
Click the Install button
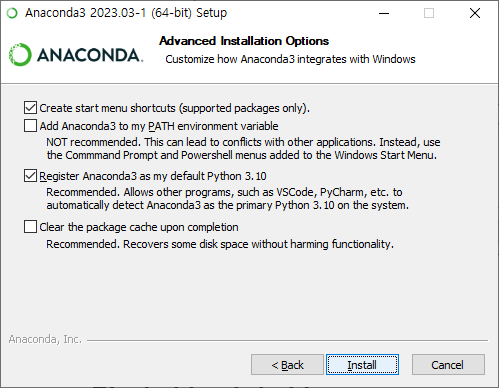(362, 365)
